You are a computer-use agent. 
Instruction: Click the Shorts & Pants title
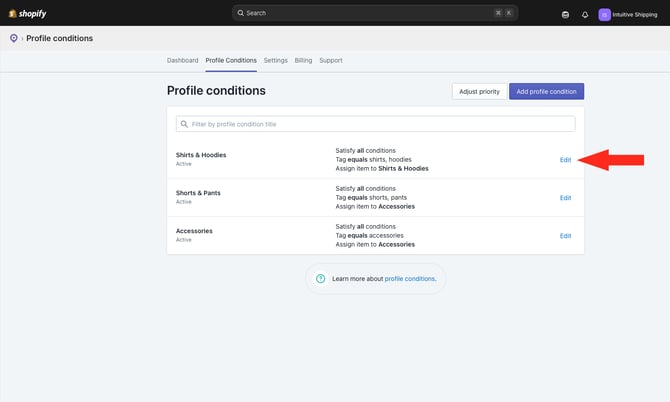click(x=198, y=193)
